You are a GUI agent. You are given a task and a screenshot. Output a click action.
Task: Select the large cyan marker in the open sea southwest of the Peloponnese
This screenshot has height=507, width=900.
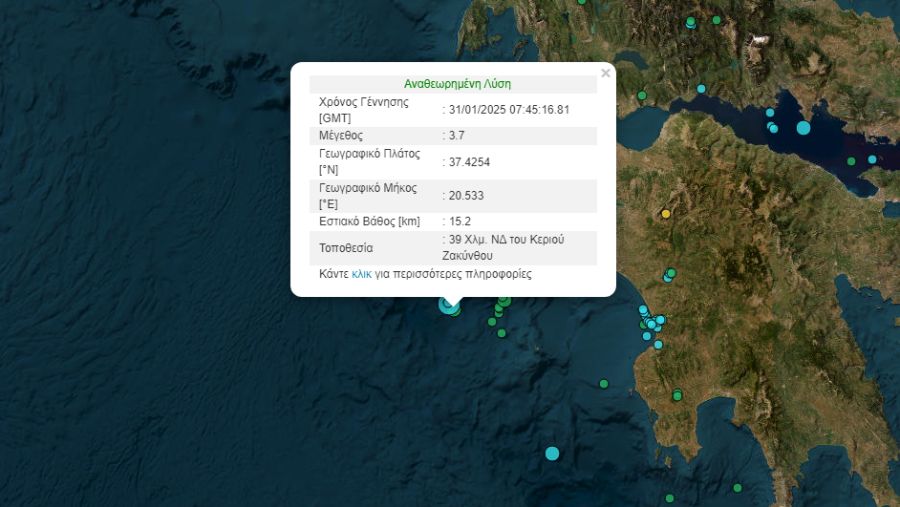click(552, 454)
